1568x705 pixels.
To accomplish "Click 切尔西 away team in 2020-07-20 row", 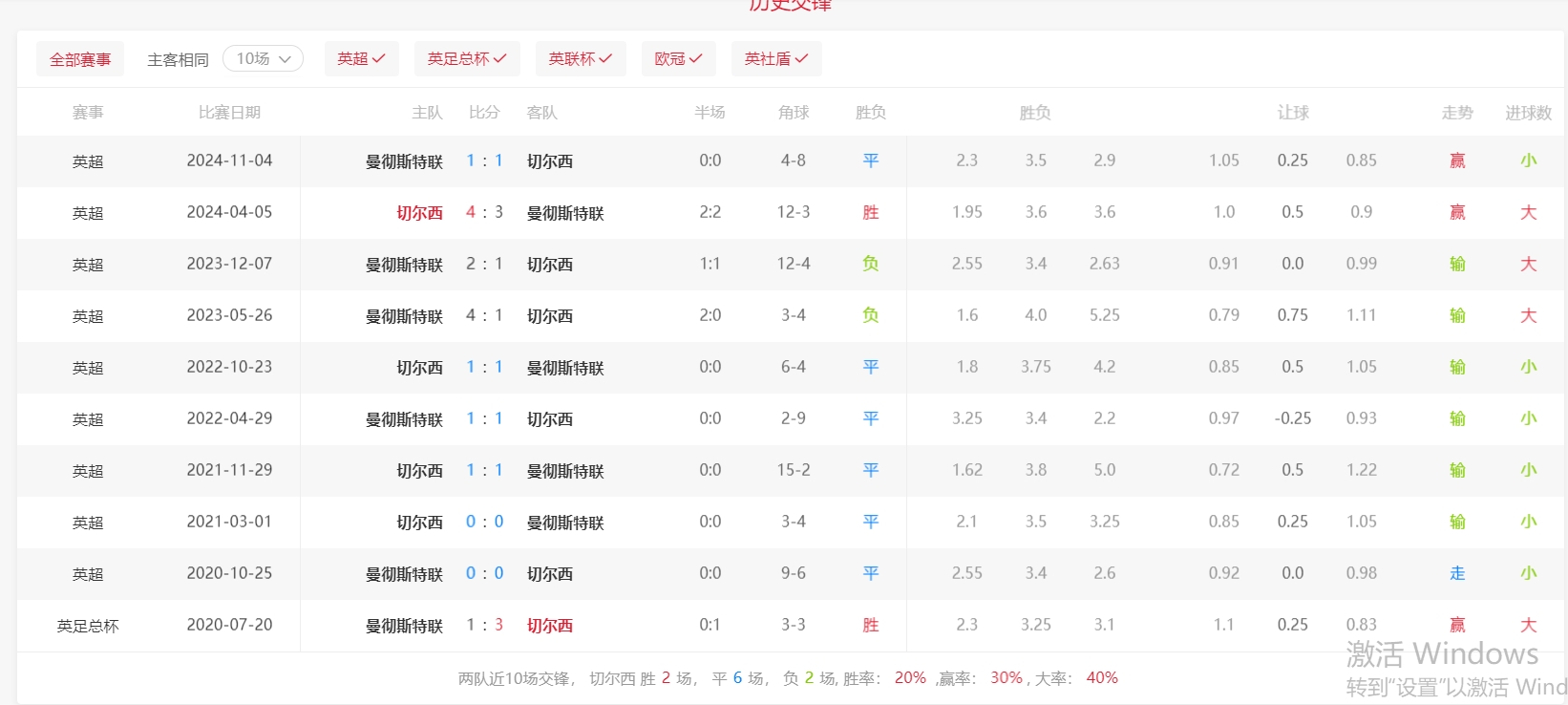I will click(x=550, y=626).
